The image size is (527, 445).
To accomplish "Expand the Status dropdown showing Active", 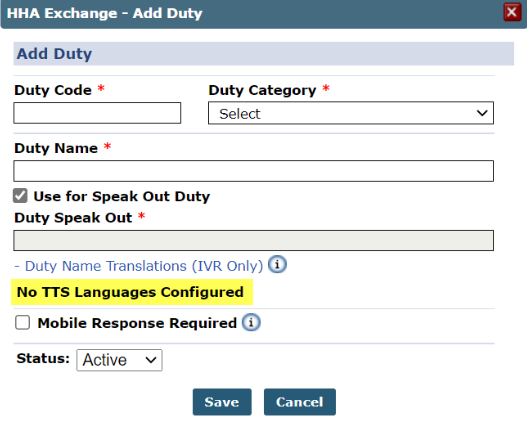I will [x=119, y=360].
